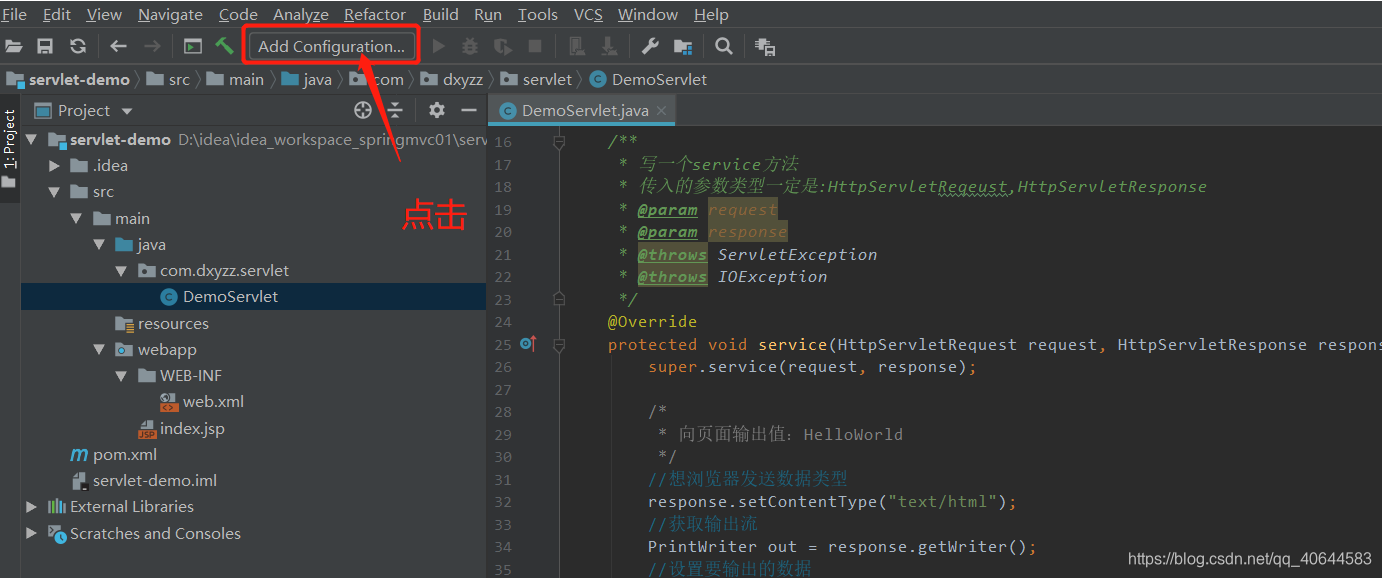Click the Synchronize refresh icon
Image resolution: width=1382 pixels, height=578 pixels.
77,46
